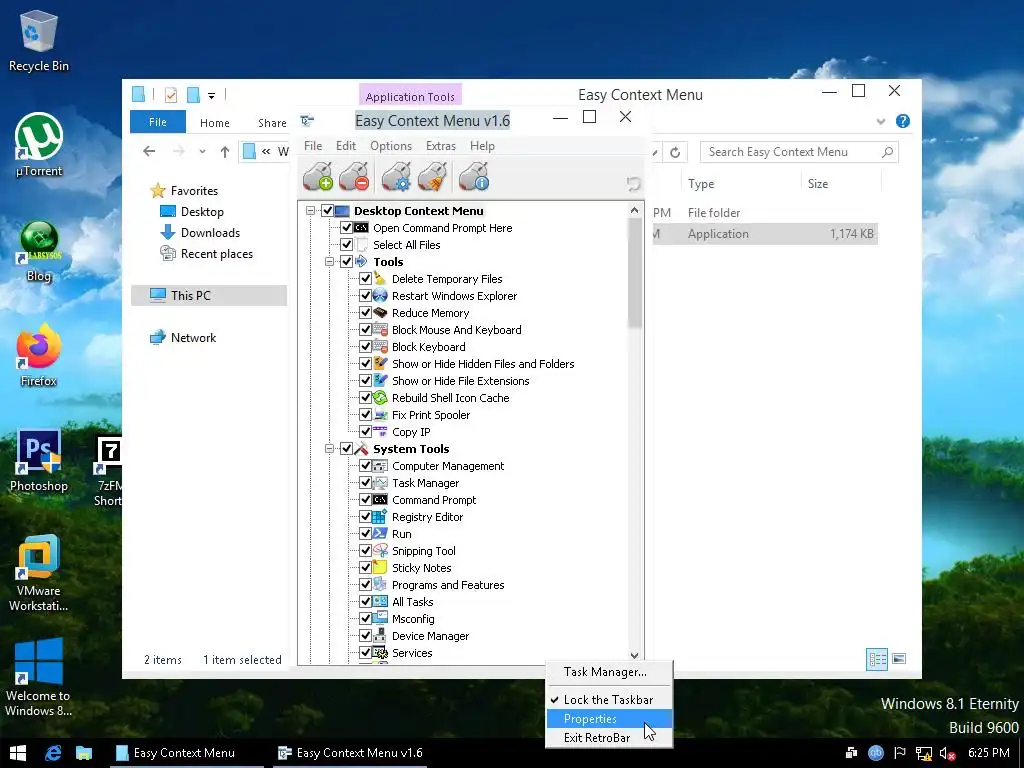Click the Restart Windows Explorer item icon

(380, 296)
